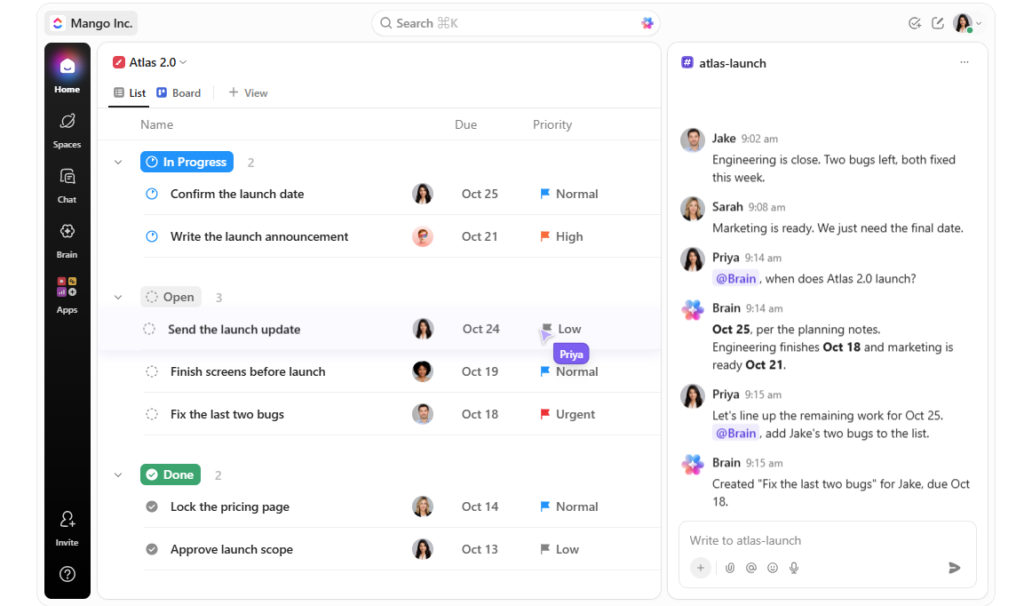Collapse the Done group

pos(118,475)
